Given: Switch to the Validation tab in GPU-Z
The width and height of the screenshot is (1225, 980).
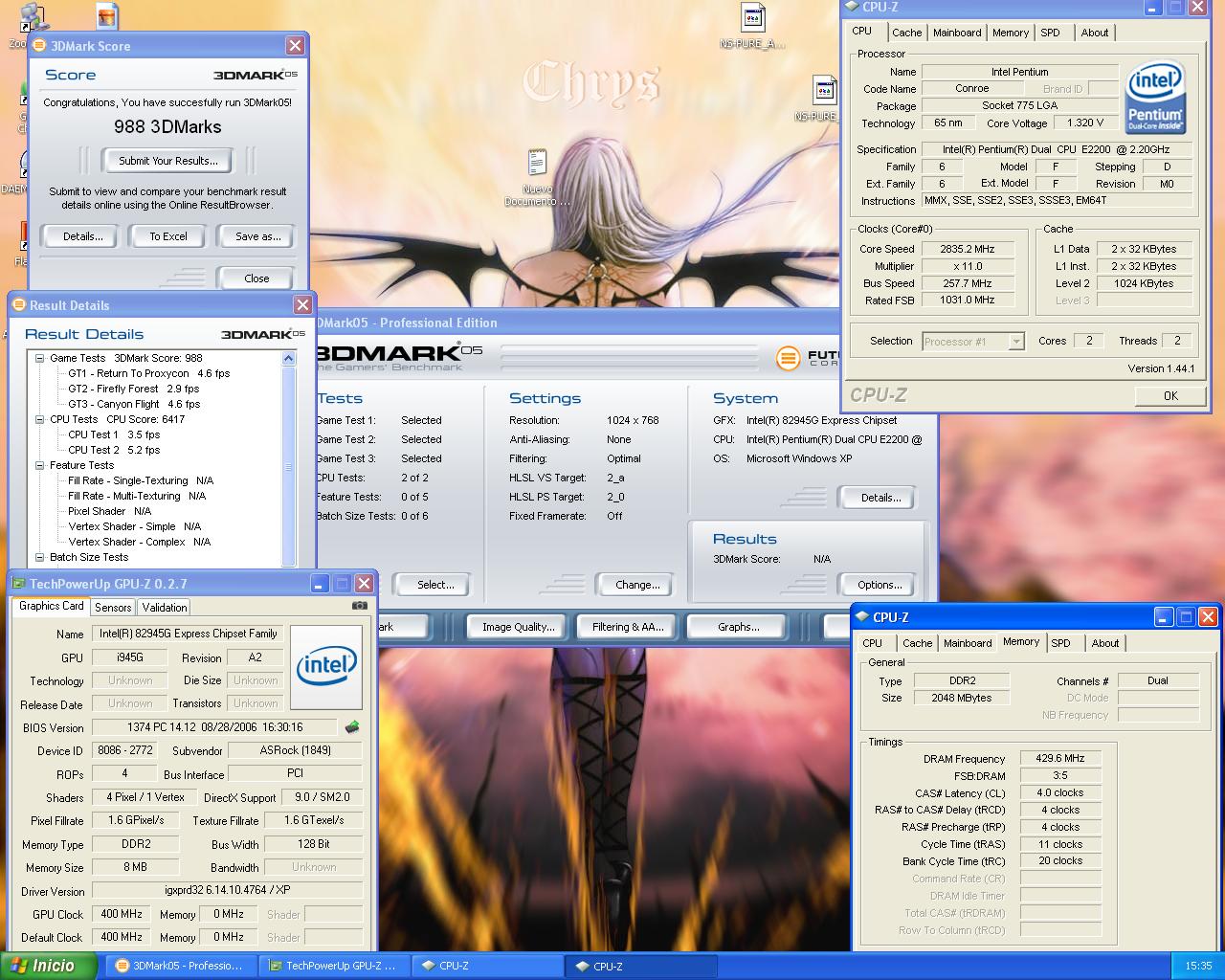Looking at the screenshot, I should click(x=165, y=608).
